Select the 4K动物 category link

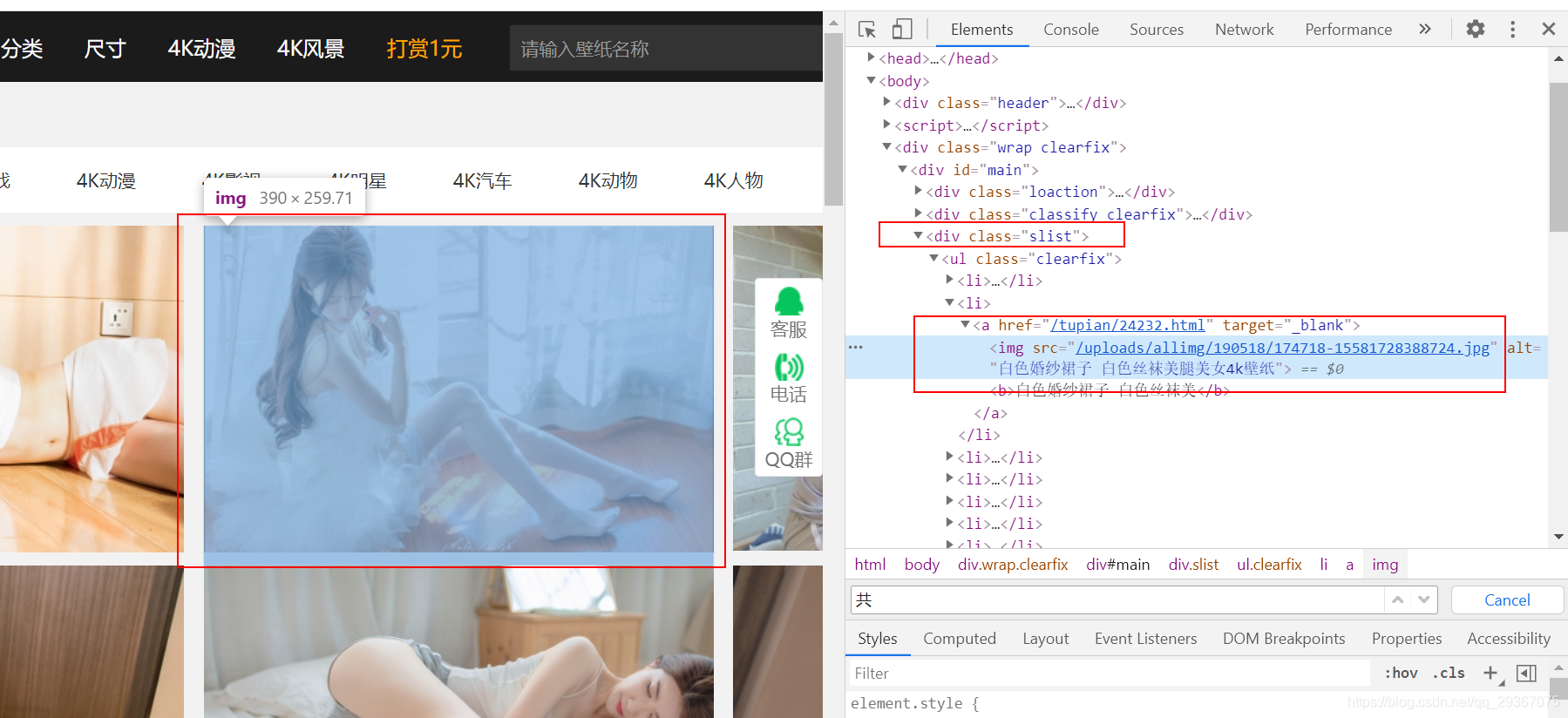pyautogui.click(x=608, y=180)
